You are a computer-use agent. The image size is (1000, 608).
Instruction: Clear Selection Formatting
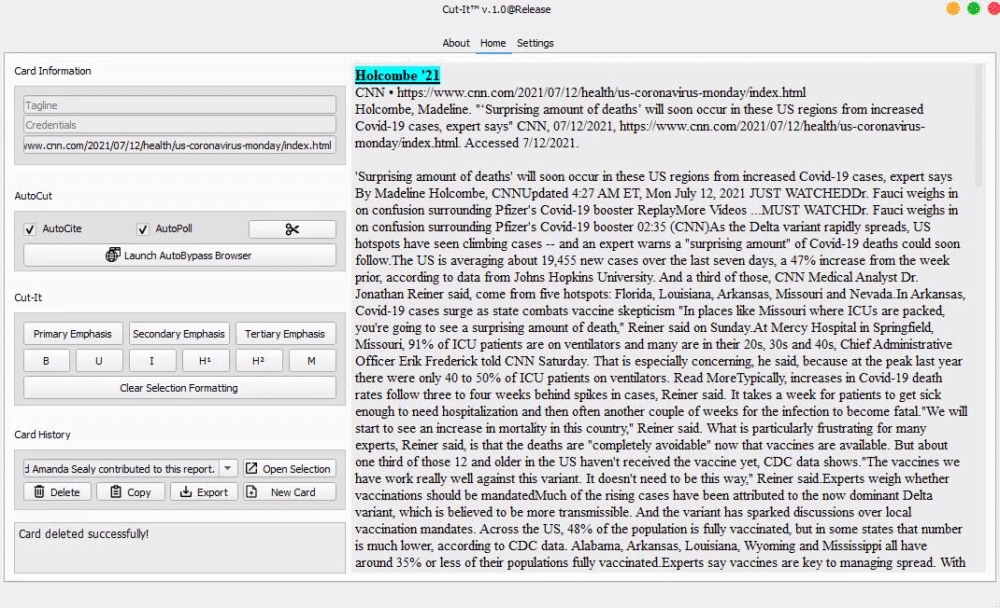coord(179,388)
